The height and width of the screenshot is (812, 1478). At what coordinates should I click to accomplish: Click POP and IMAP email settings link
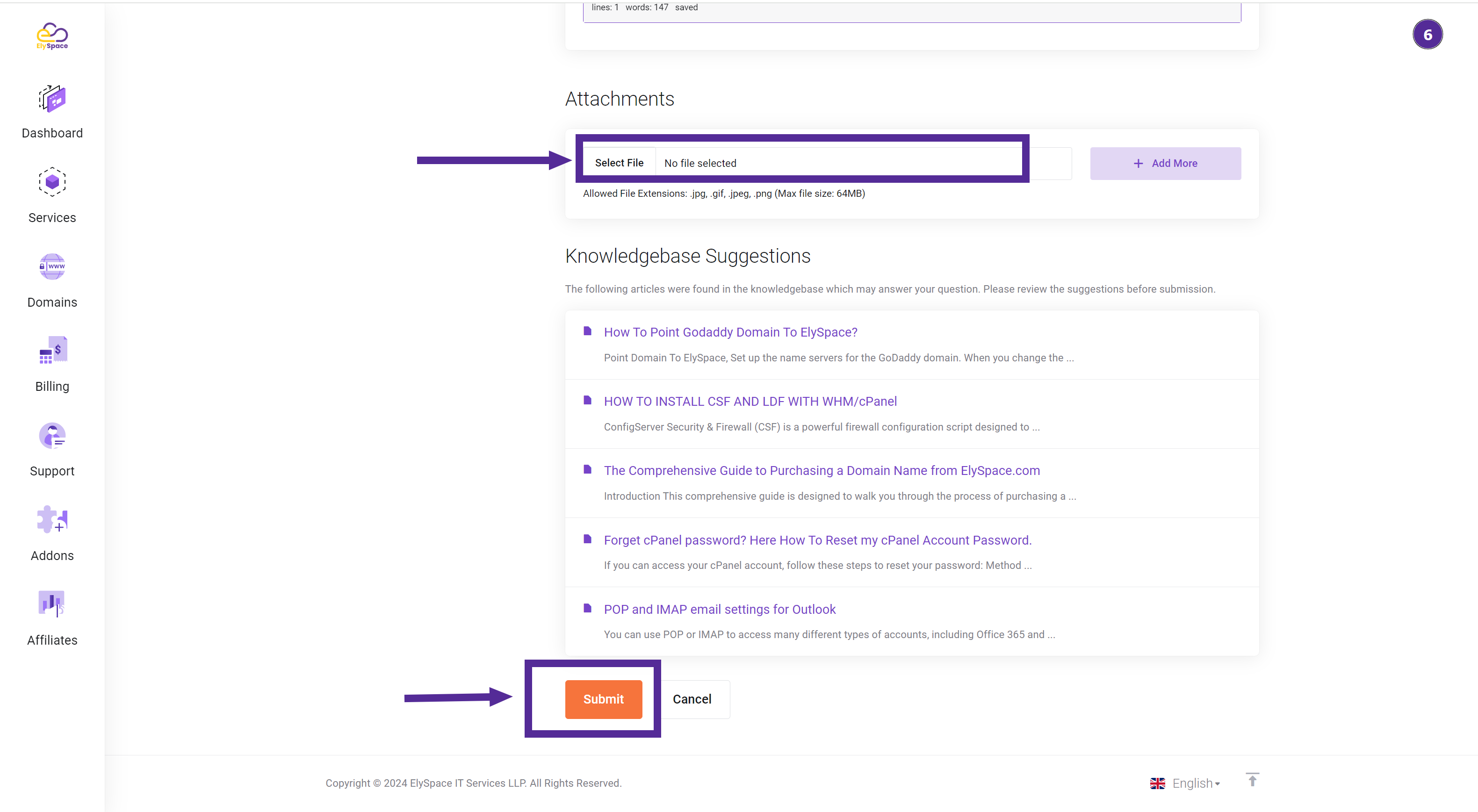(720, 609)
